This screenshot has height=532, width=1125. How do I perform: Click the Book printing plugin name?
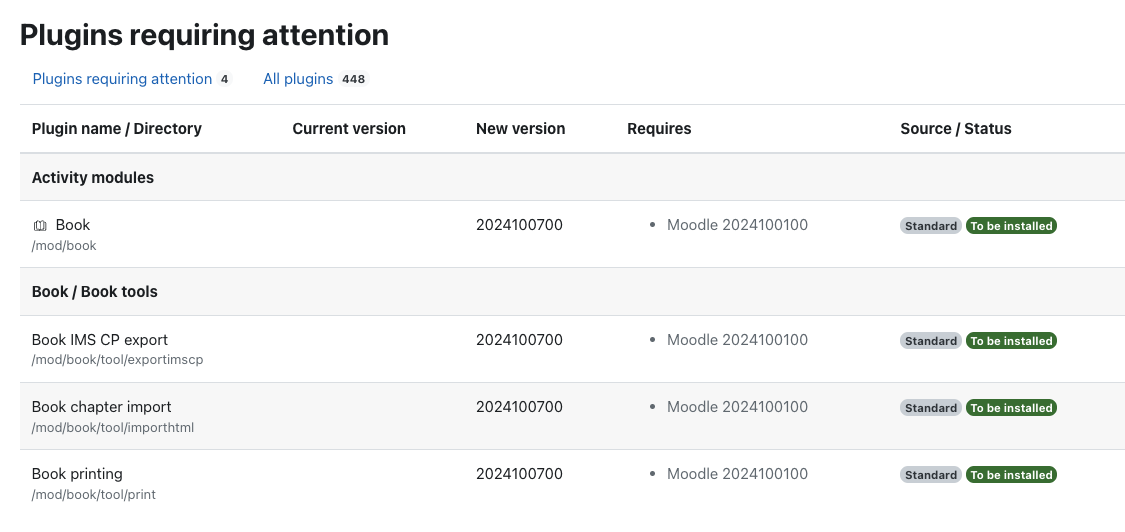[77, 474]
